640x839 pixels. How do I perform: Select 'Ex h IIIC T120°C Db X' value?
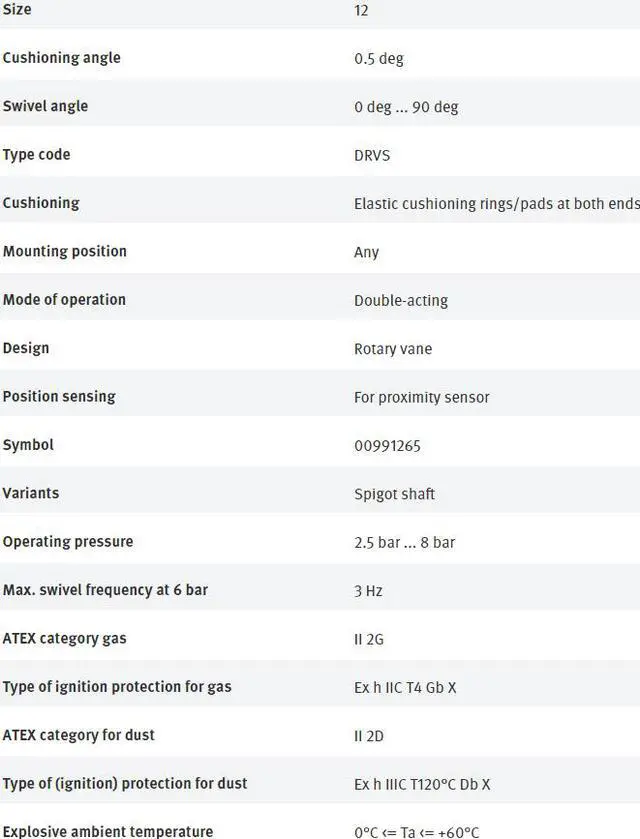[422, 783]
